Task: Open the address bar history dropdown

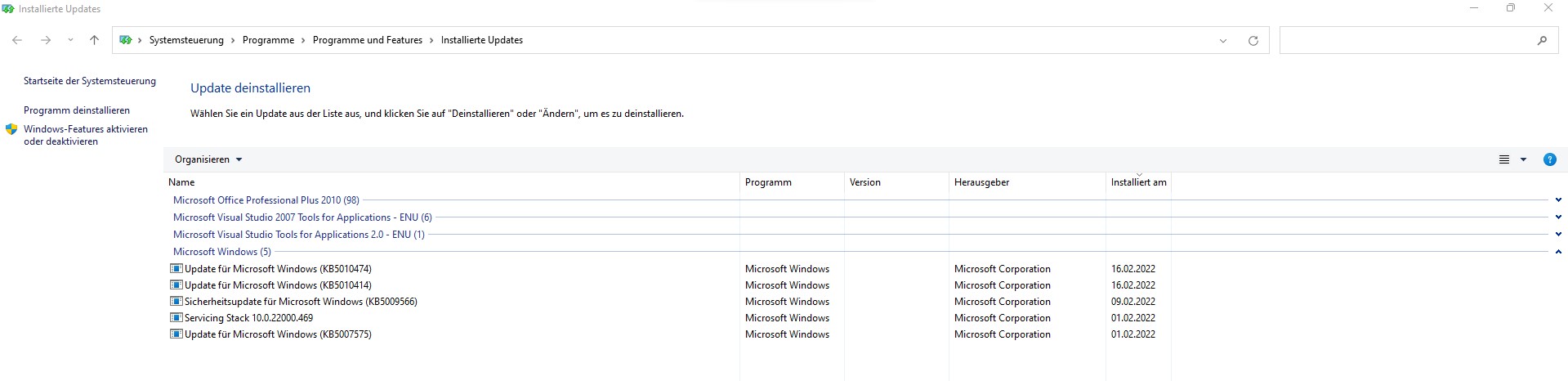Action: click(x=1223, y=41)
